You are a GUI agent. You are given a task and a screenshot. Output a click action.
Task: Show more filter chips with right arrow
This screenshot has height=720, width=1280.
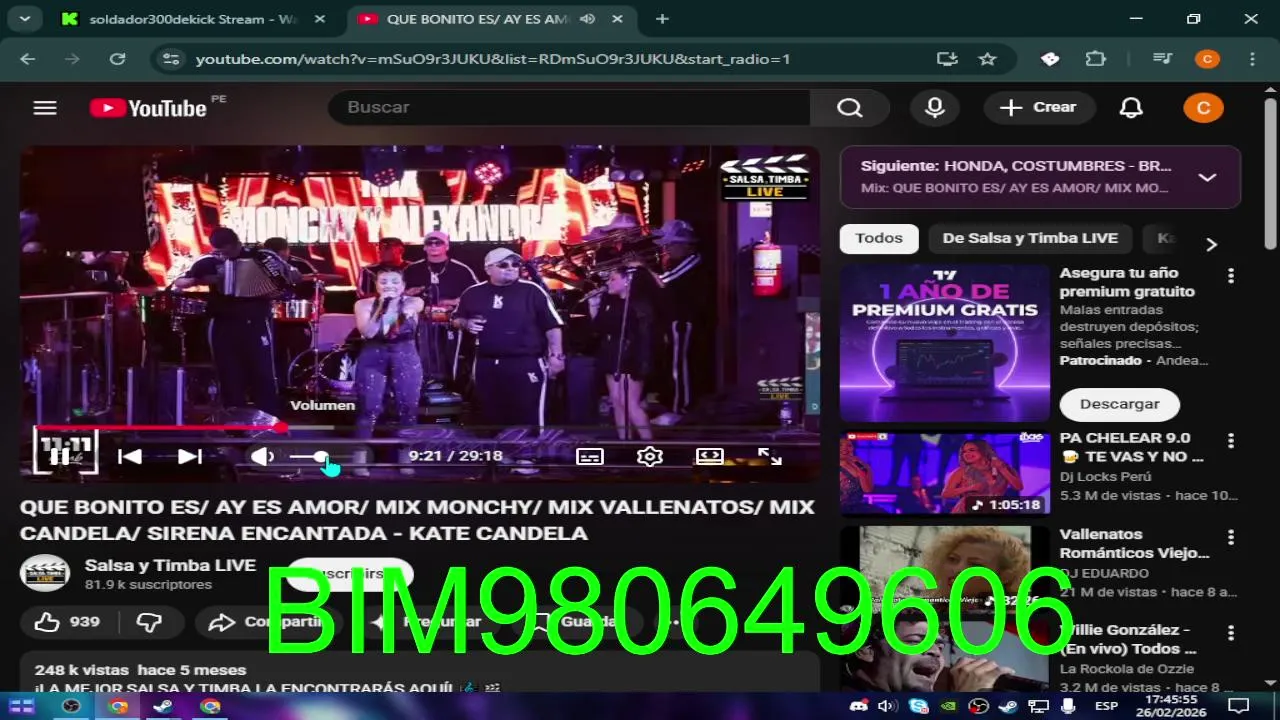click(x=1211, y=244)
